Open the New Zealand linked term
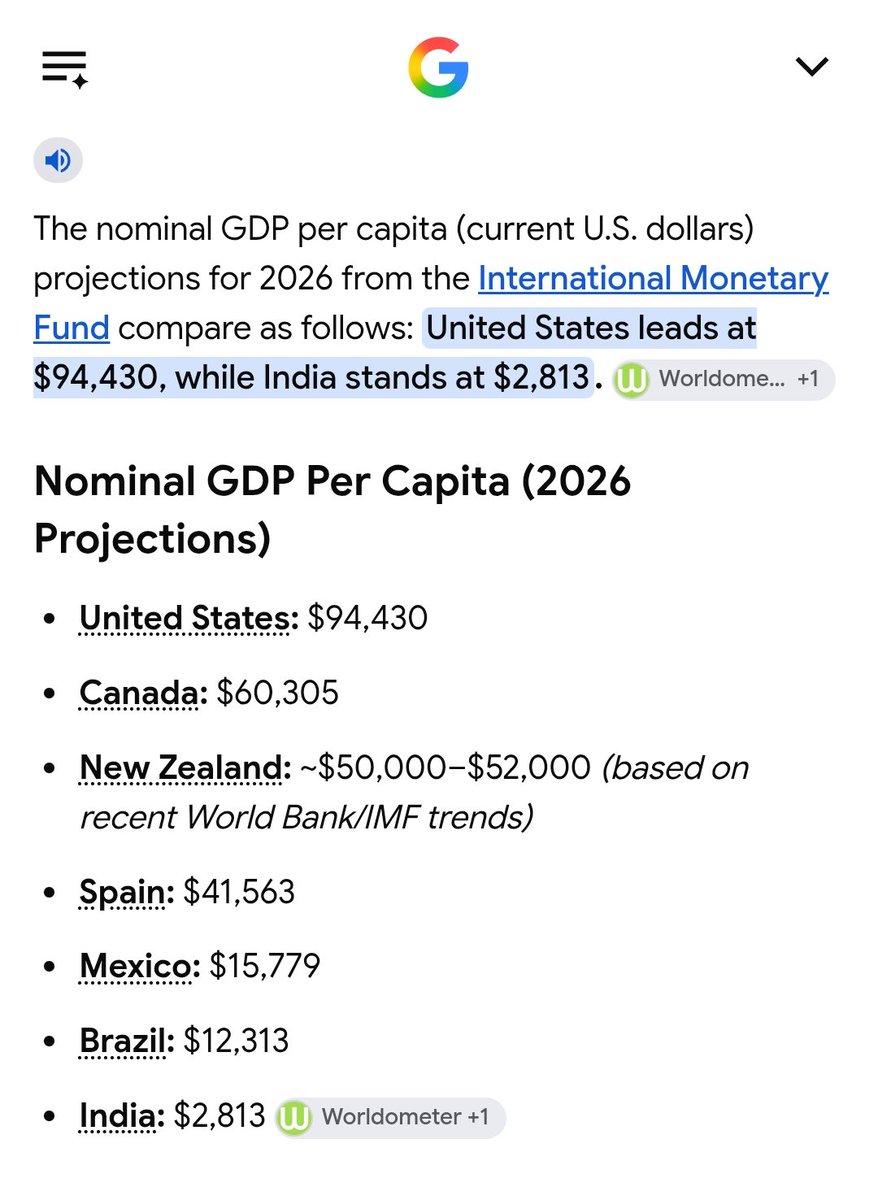The image size is (878, 1200). coord(185,768)
